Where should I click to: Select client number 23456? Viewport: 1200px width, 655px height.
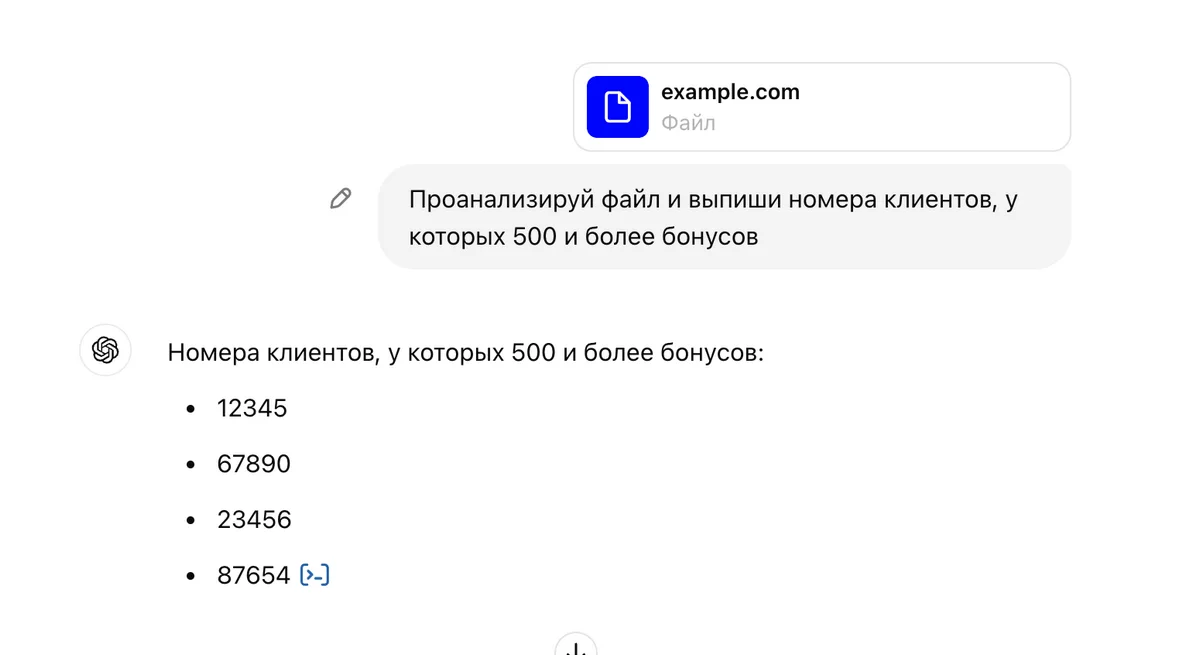[254, 520]
